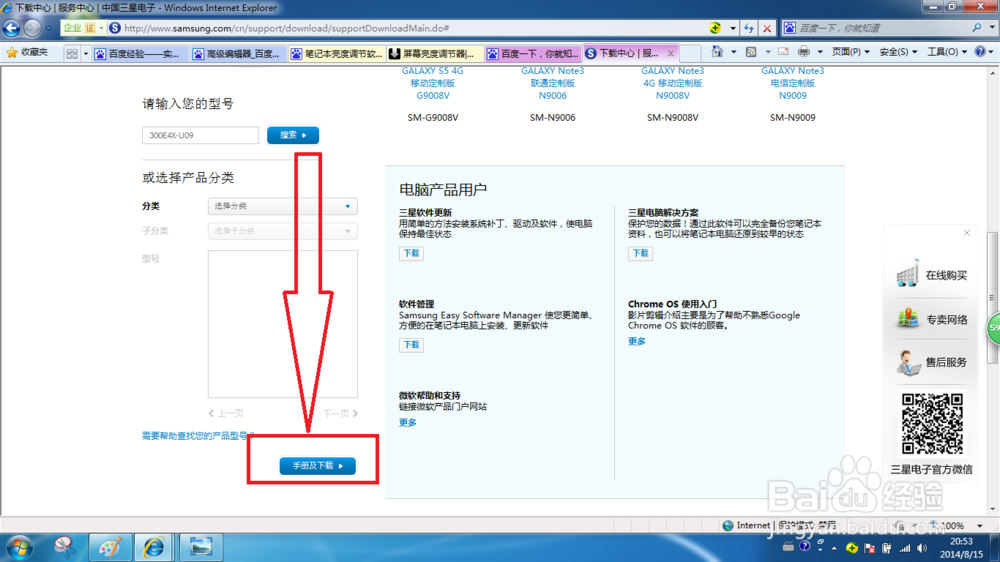This screenshot has height=562, width=1000.
Task: Click 更多 under 微软帮助和支持
Action: [x=408, y=422]
